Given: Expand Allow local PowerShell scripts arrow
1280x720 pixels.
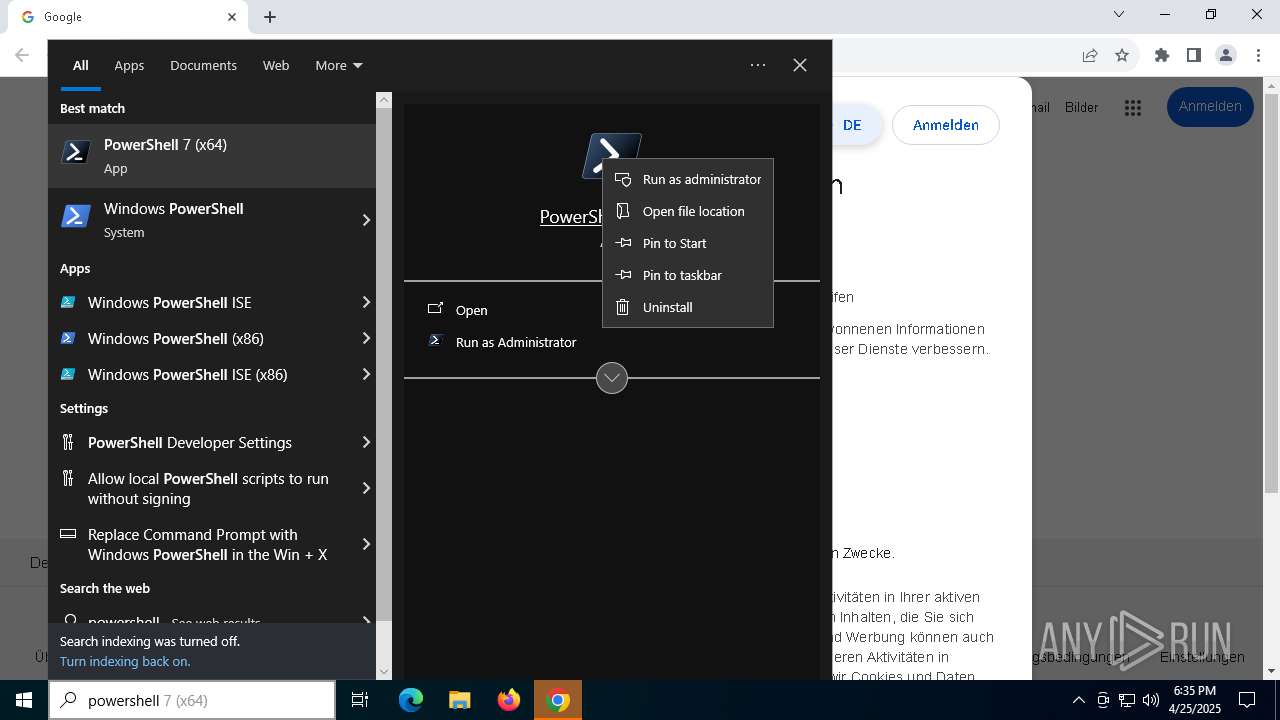Looking at the screenshot, I should (x=366, y=488).
